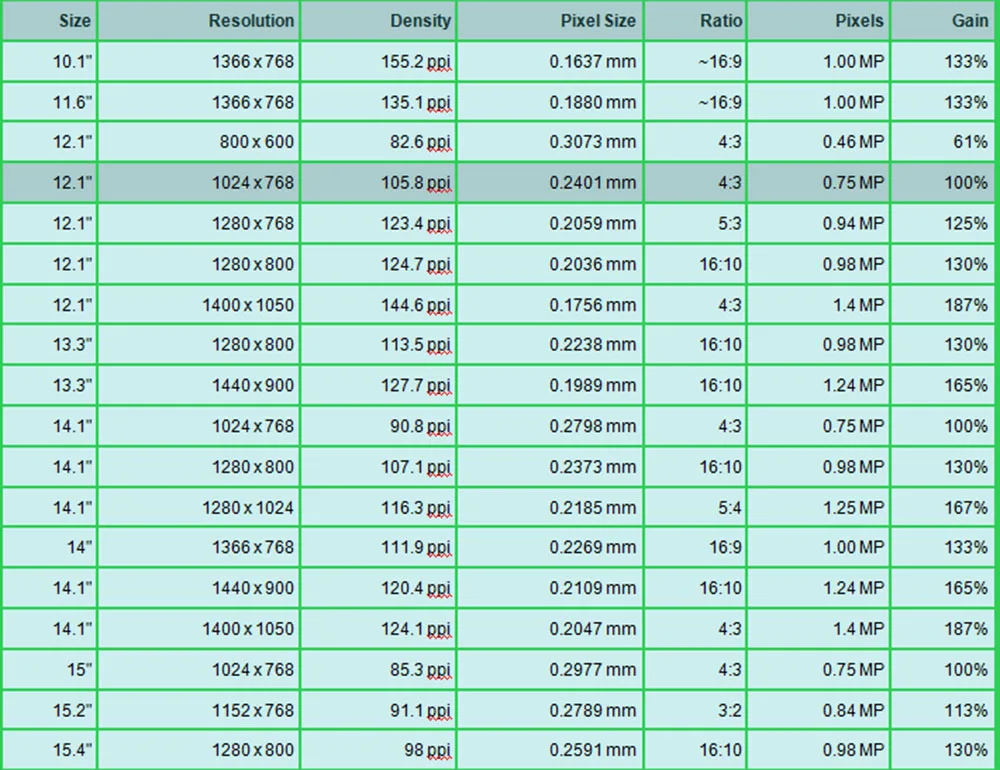Select the 1280 x 768 resolution cell
The image size is (1000, 770).
tap(199, 224)
